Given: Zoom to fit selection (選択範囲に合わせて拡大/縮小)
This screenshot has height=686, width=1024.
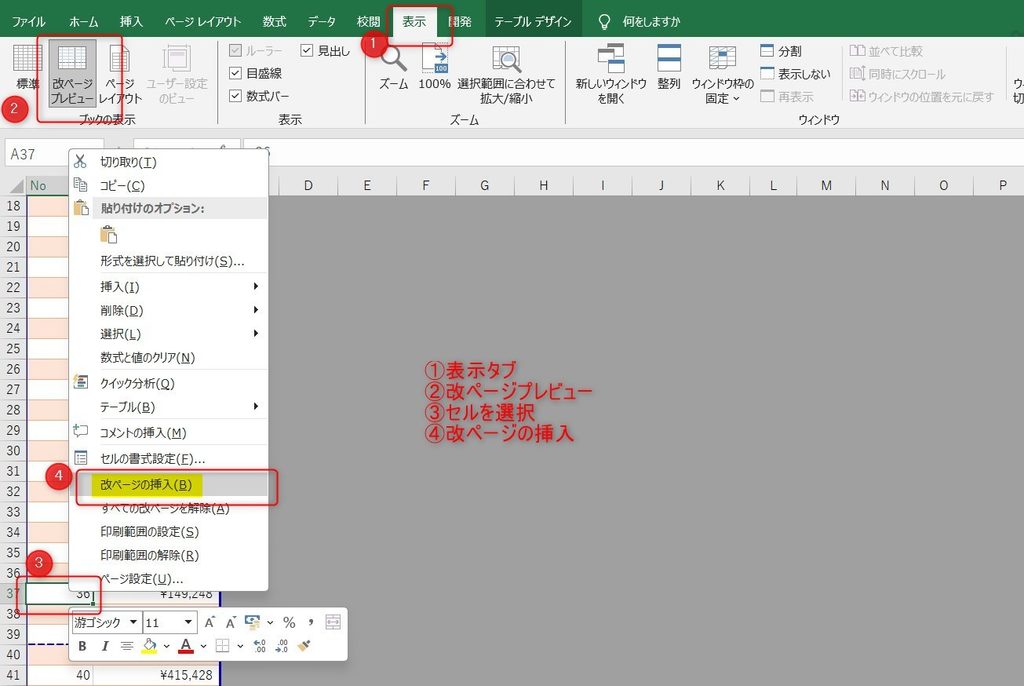Looking at the screenshot, I should pos(506,73).
